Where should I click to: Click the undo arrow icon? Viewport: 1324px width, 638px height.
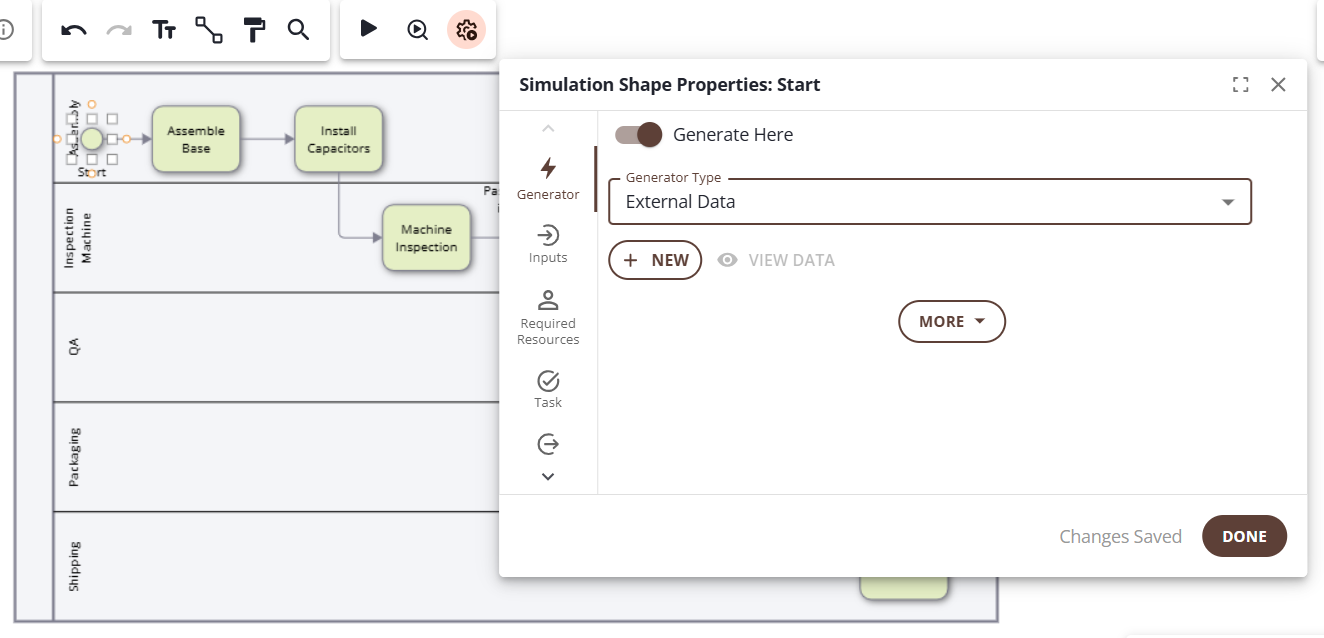(74, 30)
